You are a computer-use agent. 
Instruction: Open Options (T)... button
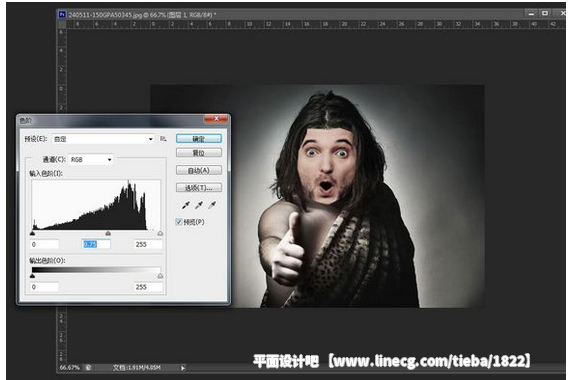198,188
